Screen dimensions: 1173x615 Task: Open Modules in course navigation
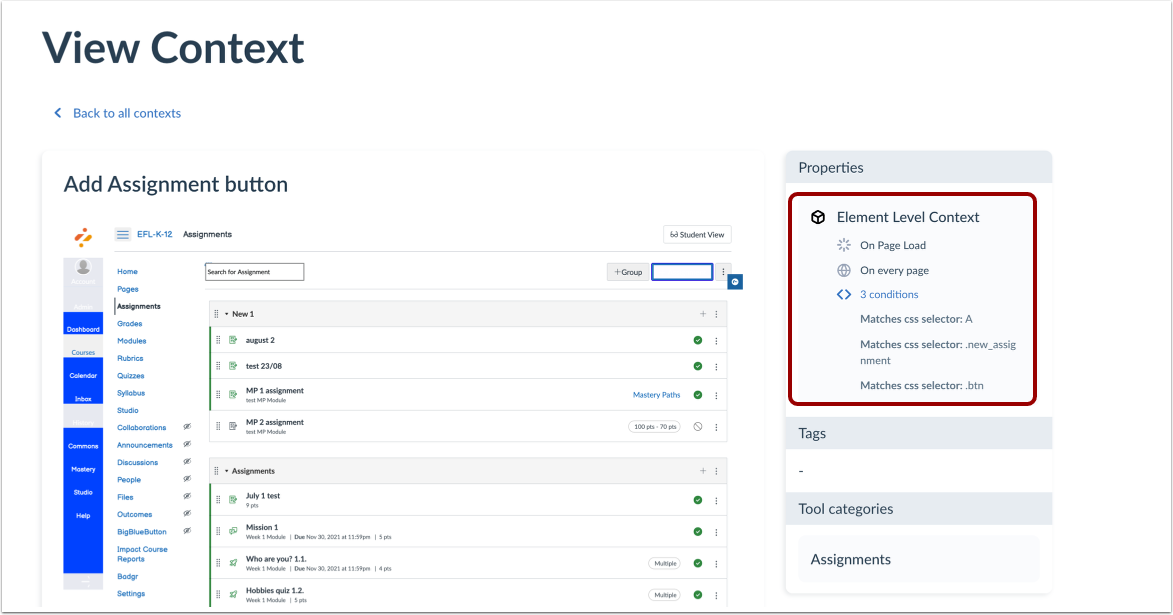(x=132, y=341)
